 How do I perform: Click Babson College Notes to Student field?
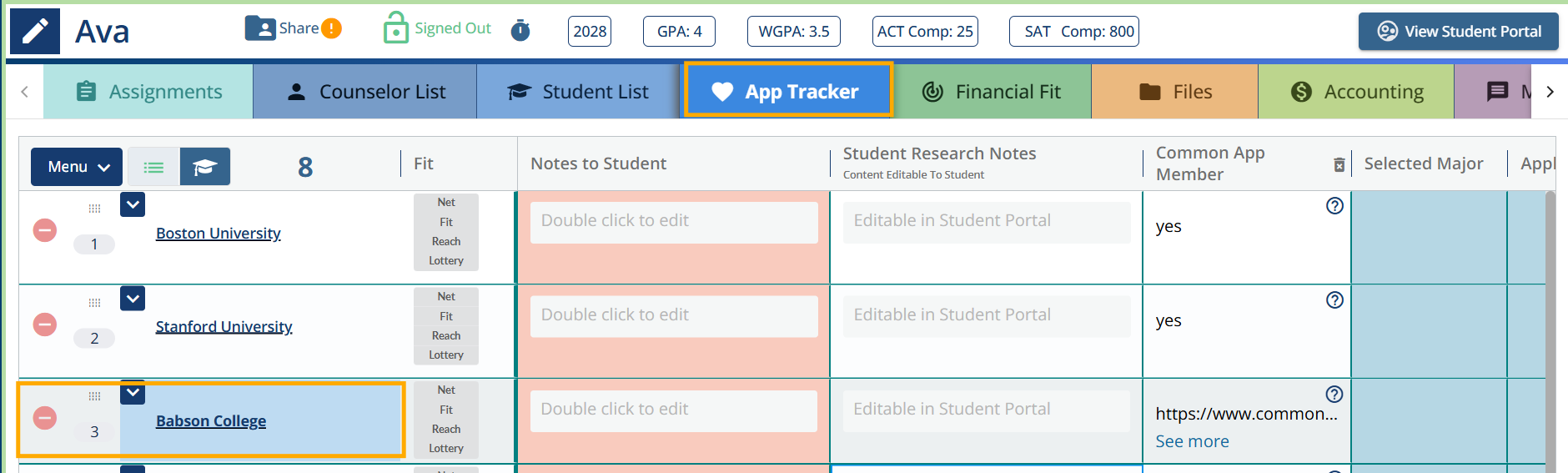[x=674, y=410]
